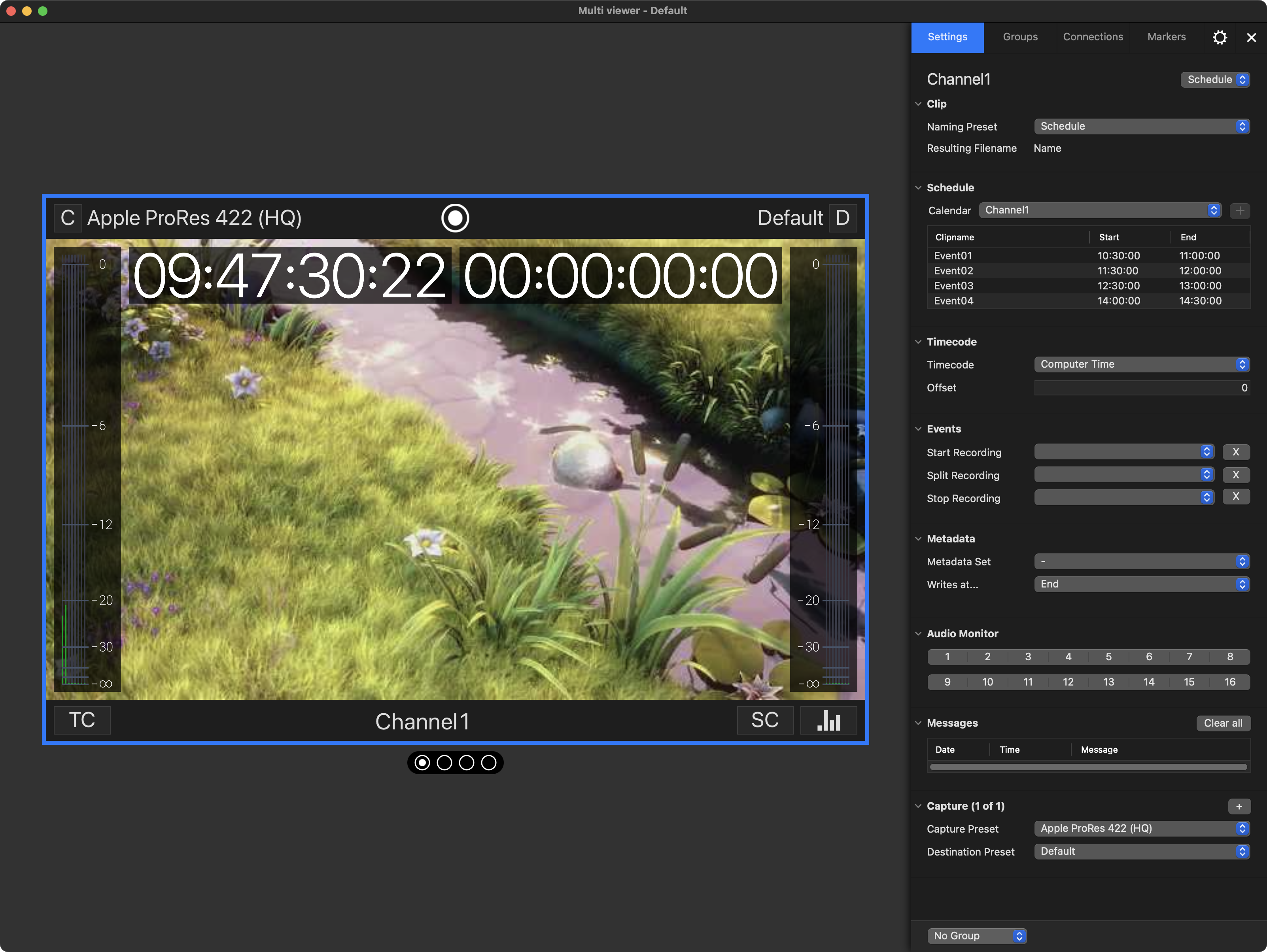Switch to the Markers tab
The height and width of the screenshot is (952, 1267).
click(1166, 37)
